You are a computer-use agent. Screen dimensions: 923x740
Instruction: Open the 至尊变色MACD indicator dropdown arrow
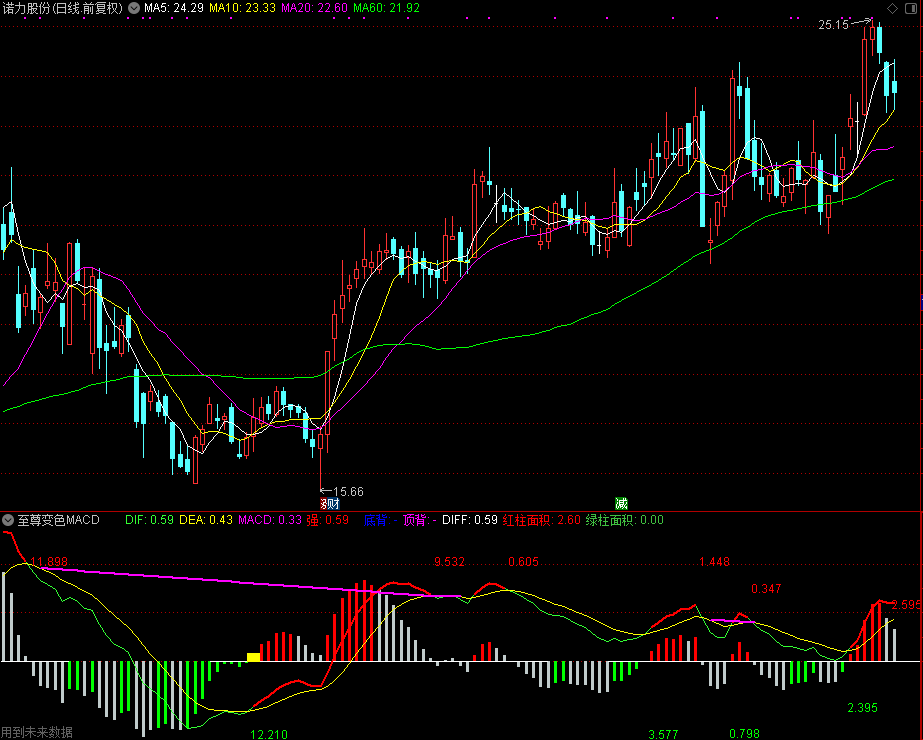(x=8, y=520)
